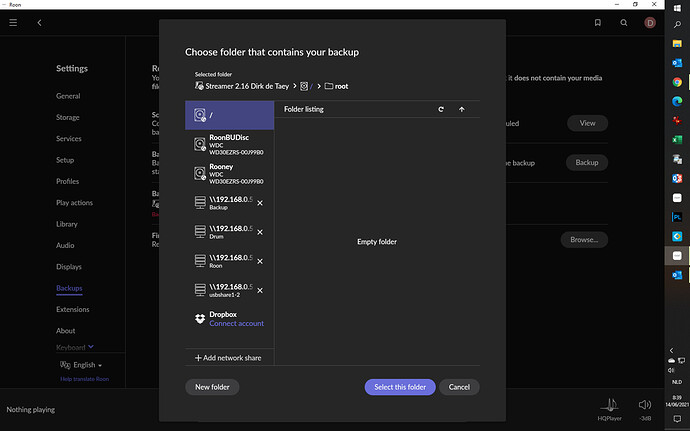Click Select this folder button
Screen dimensions: 690x431
point(400,387)
